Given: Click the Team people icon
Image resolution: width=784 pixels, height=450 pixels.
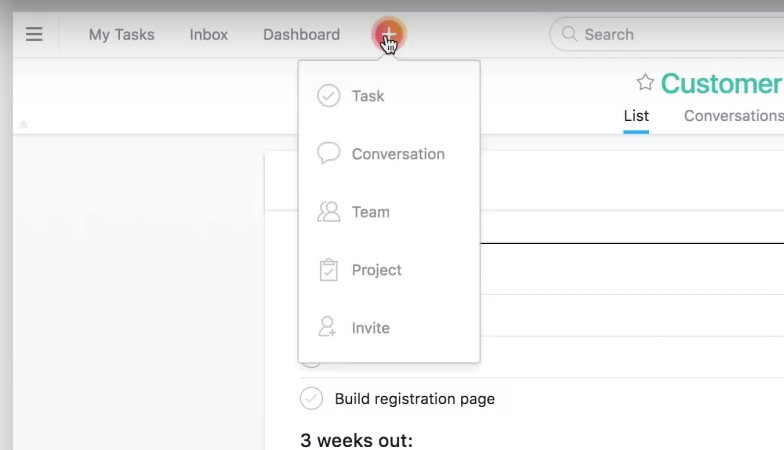Looking at the screenshot, I should tap(328, 212).
